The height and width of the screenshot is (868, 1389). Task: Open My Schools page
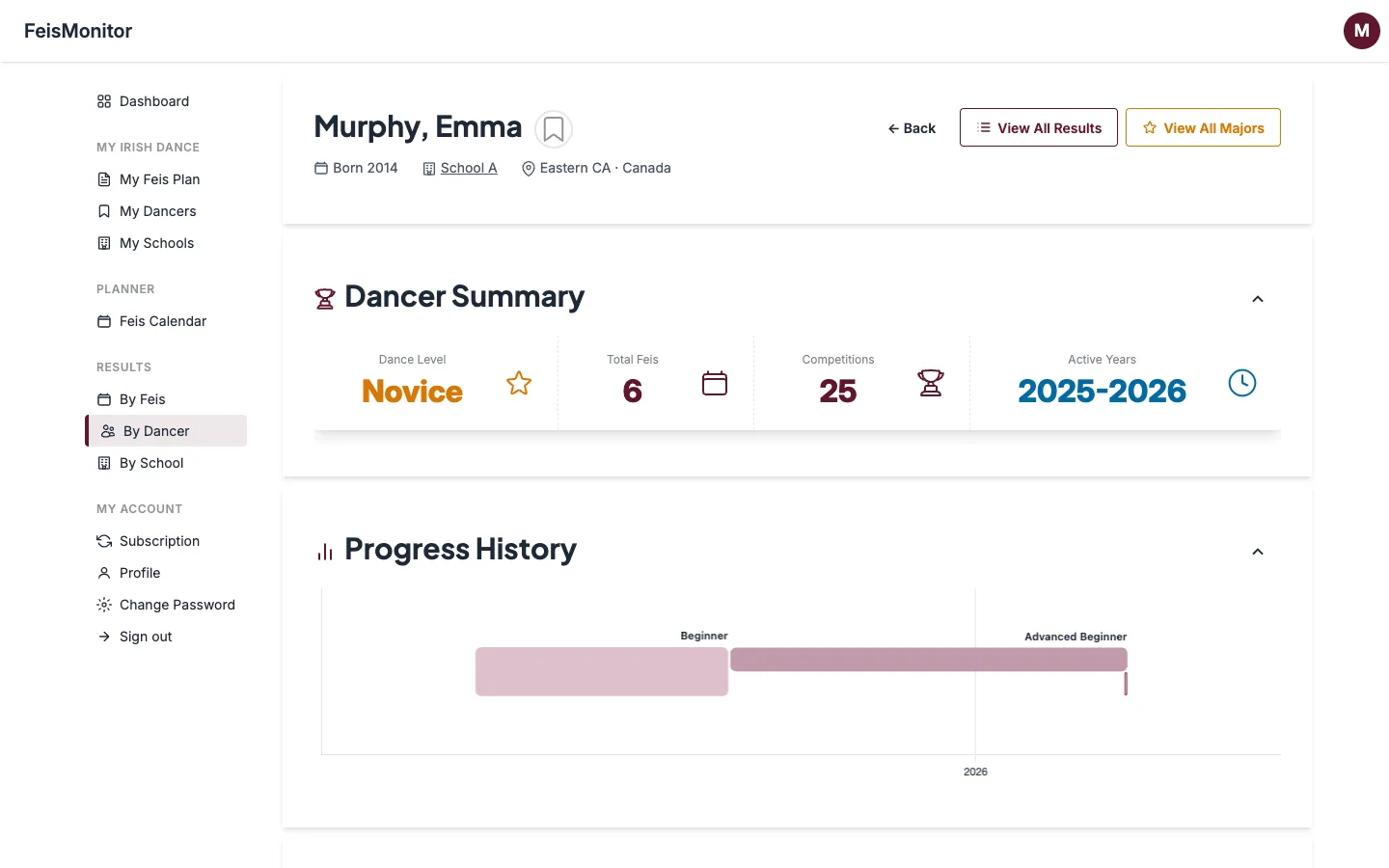click(x=155, y=243)
